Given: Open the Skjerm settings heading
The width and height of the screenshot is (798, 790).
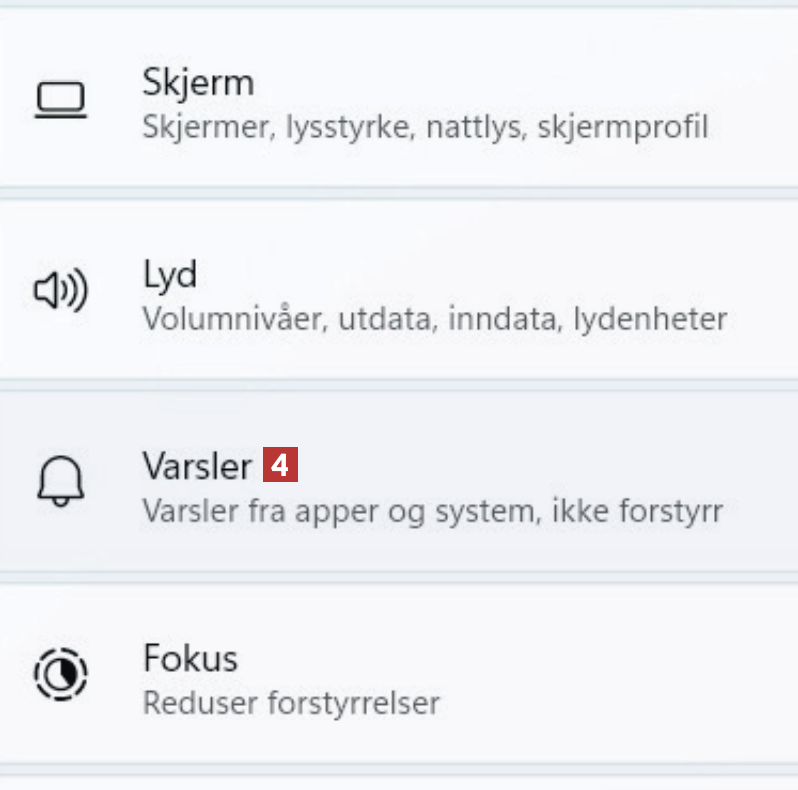Looking at the screenshot, I should coord(197,82).
